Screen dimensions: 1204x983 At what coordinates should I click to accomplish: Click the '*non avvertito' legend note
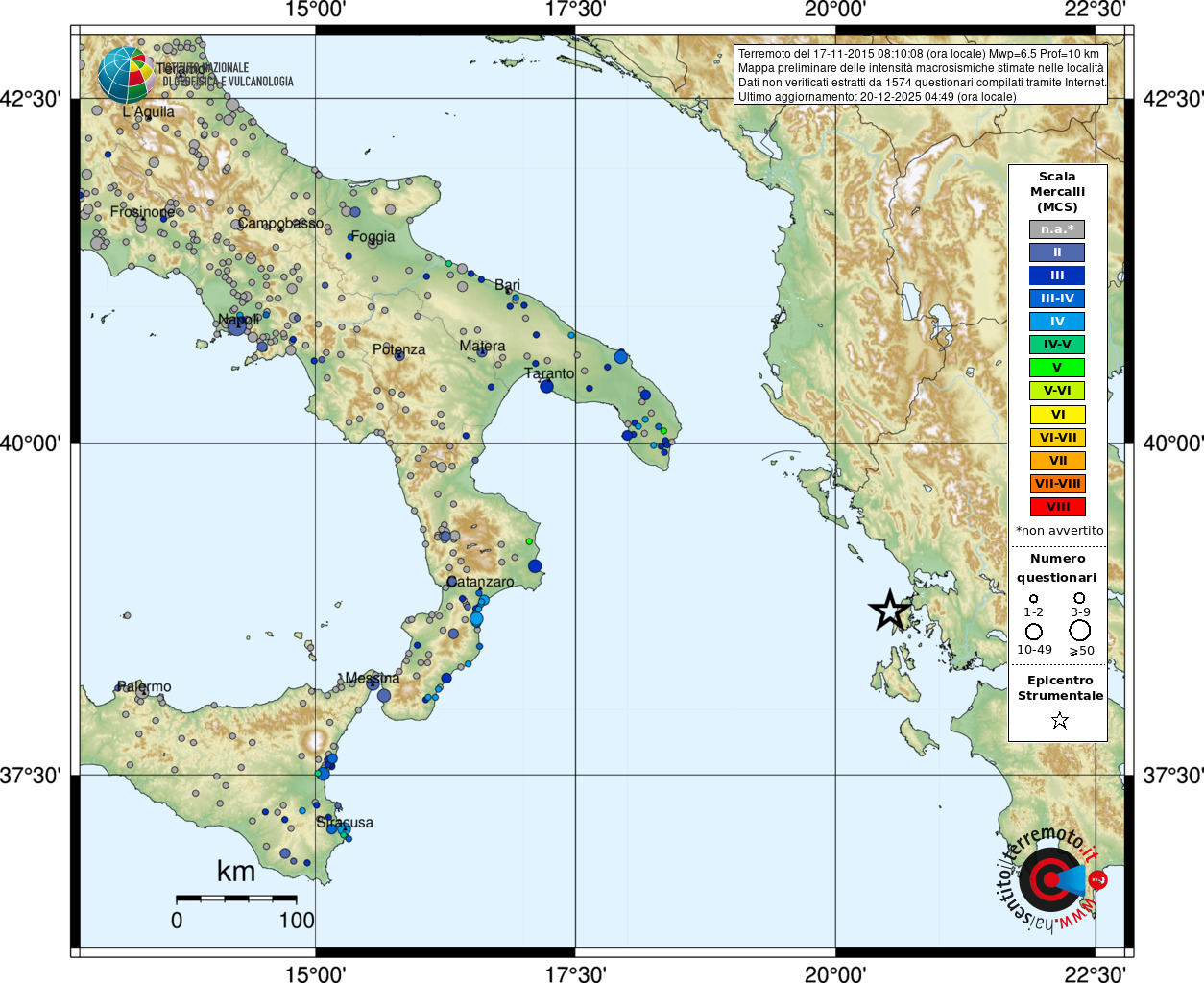[x=1060, y=530]
